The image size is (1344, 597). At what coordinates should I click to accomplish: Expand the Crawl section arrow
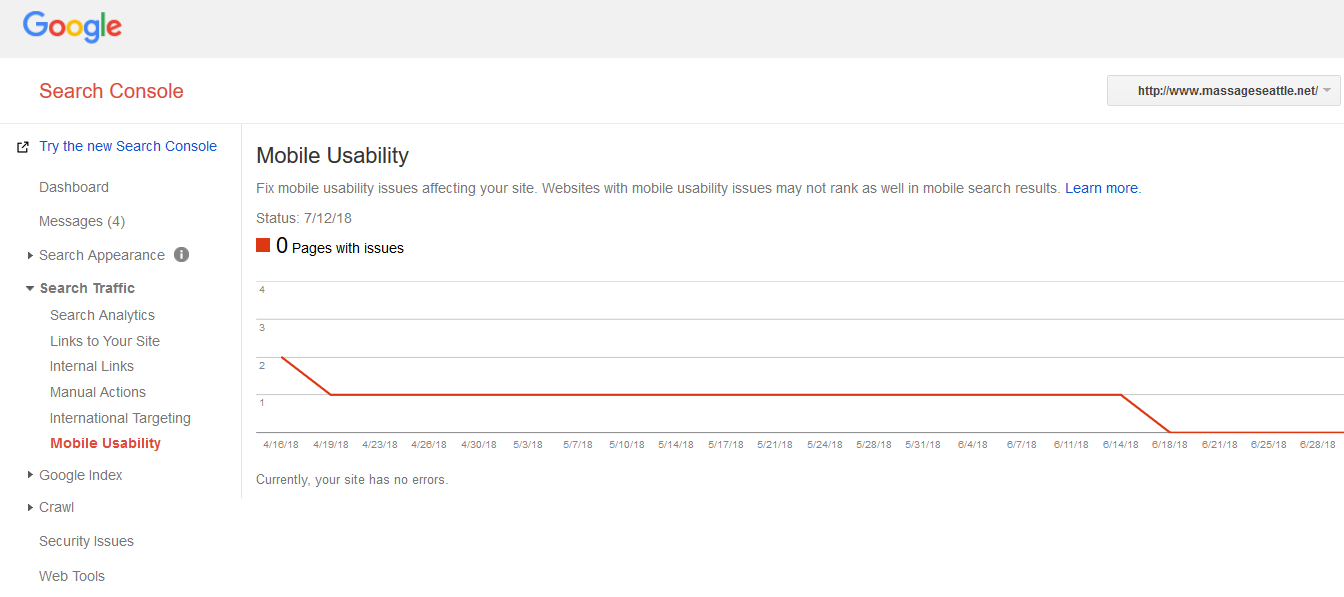pyautogui.click(x=30, y=507)
